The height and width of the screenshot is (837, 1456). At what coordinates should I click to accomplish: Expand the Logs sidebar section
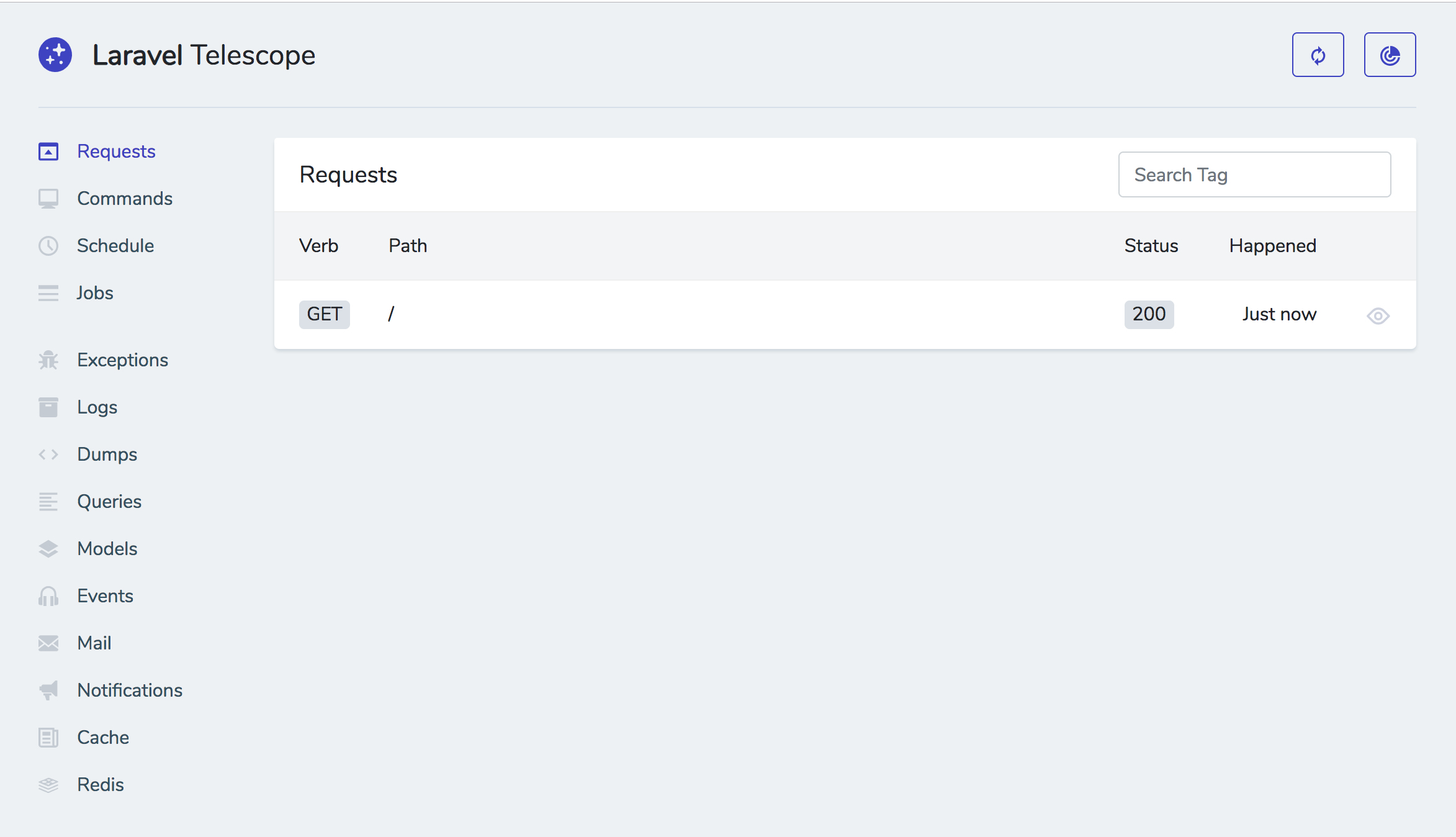(97, 407)
